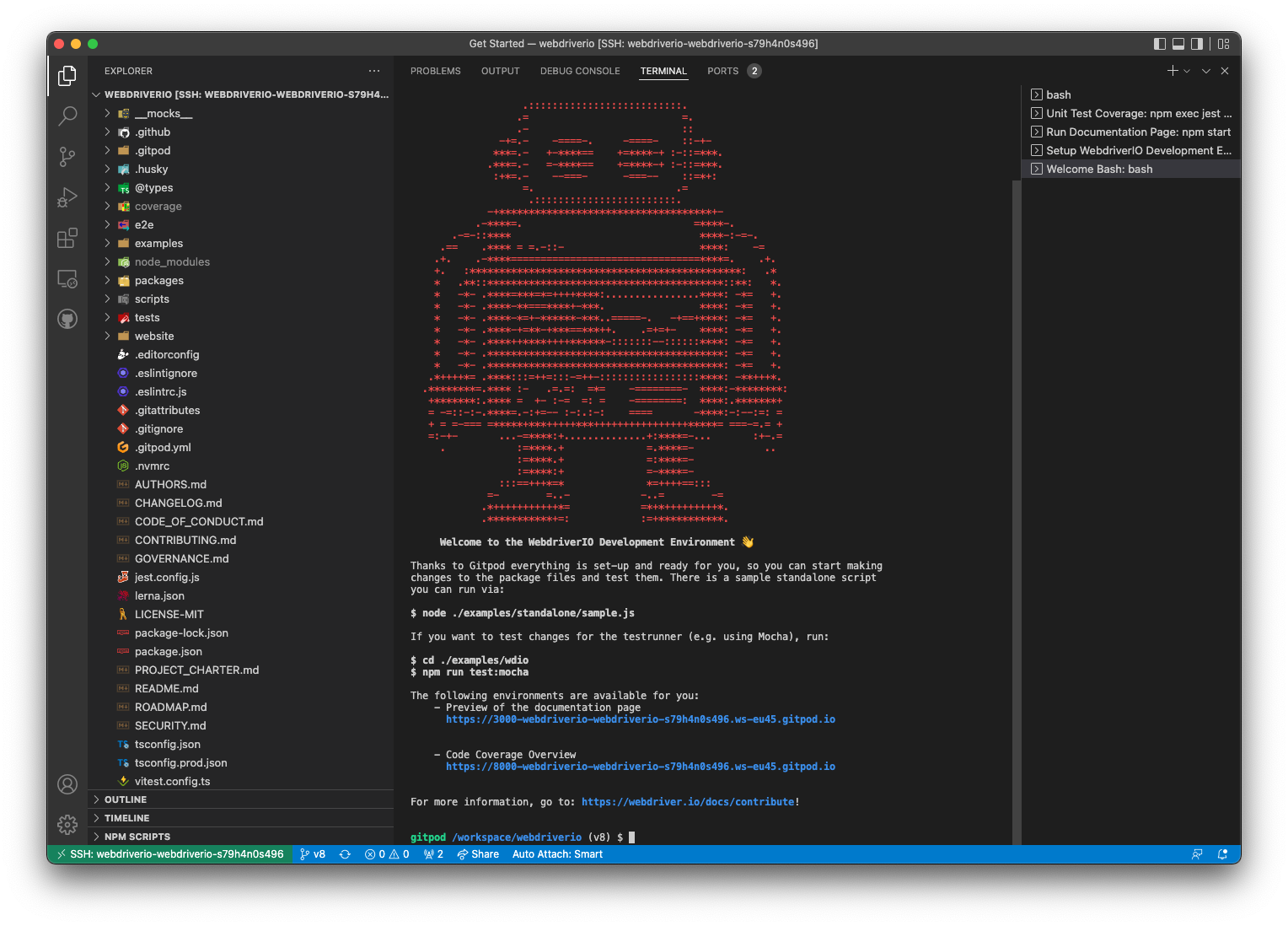Toggle the secondary side bar layout icon
The height and width of the screenshot is (926, 1288).
[1197, 44]
